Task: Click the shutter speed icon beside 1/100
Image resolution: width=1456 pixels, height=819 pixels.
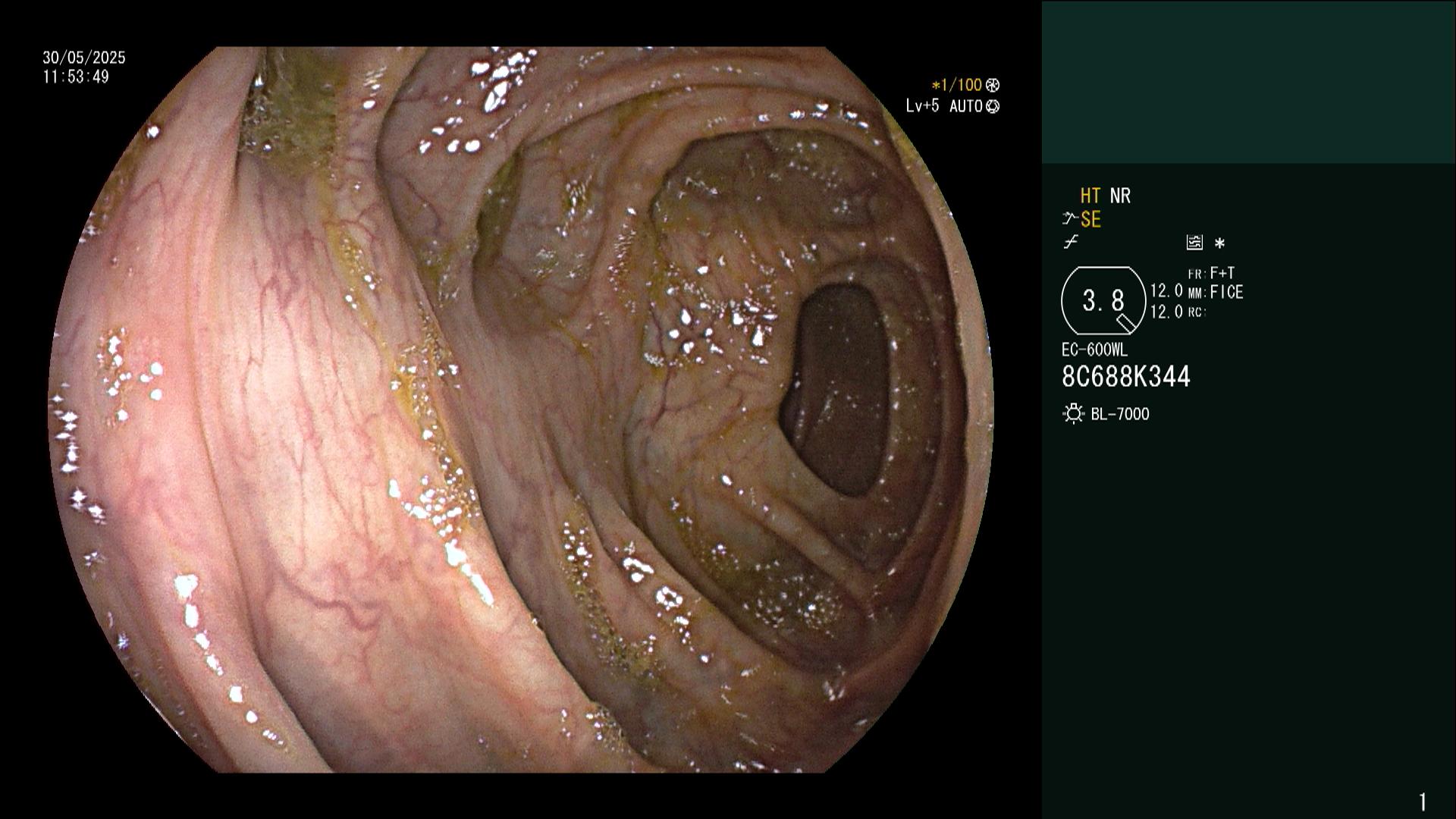Action: click(x=993, y=86)
